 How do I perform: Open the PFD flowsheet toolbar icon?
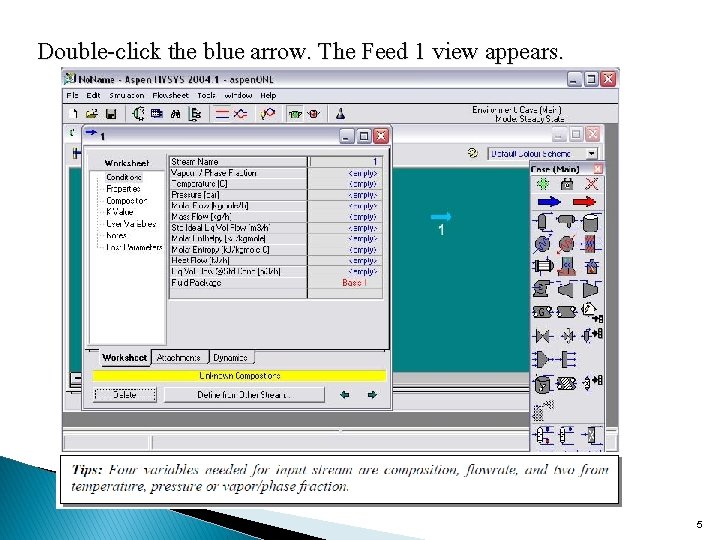138,113
